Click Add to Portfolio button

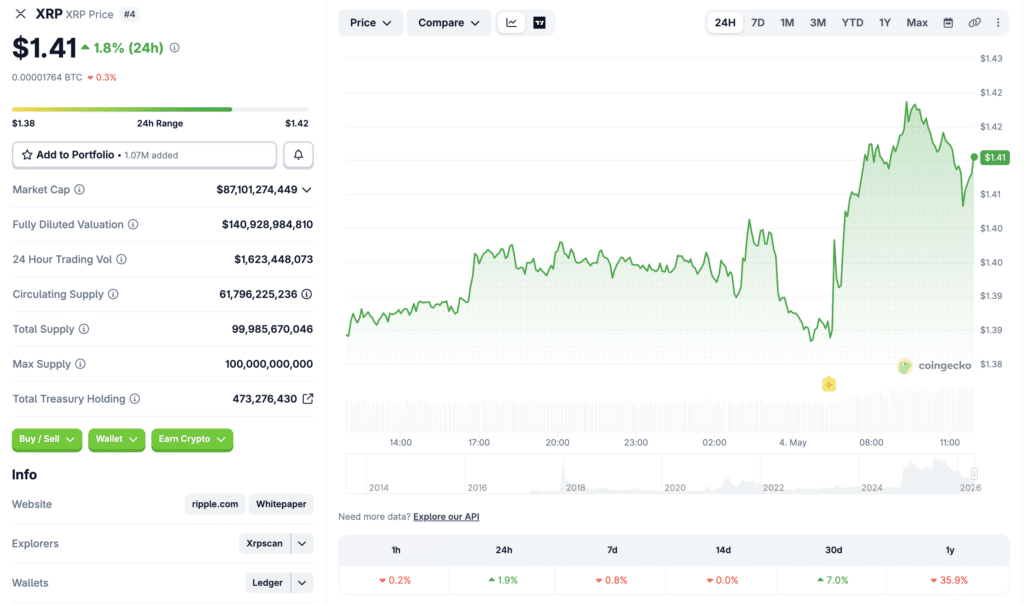coord(144,155)
